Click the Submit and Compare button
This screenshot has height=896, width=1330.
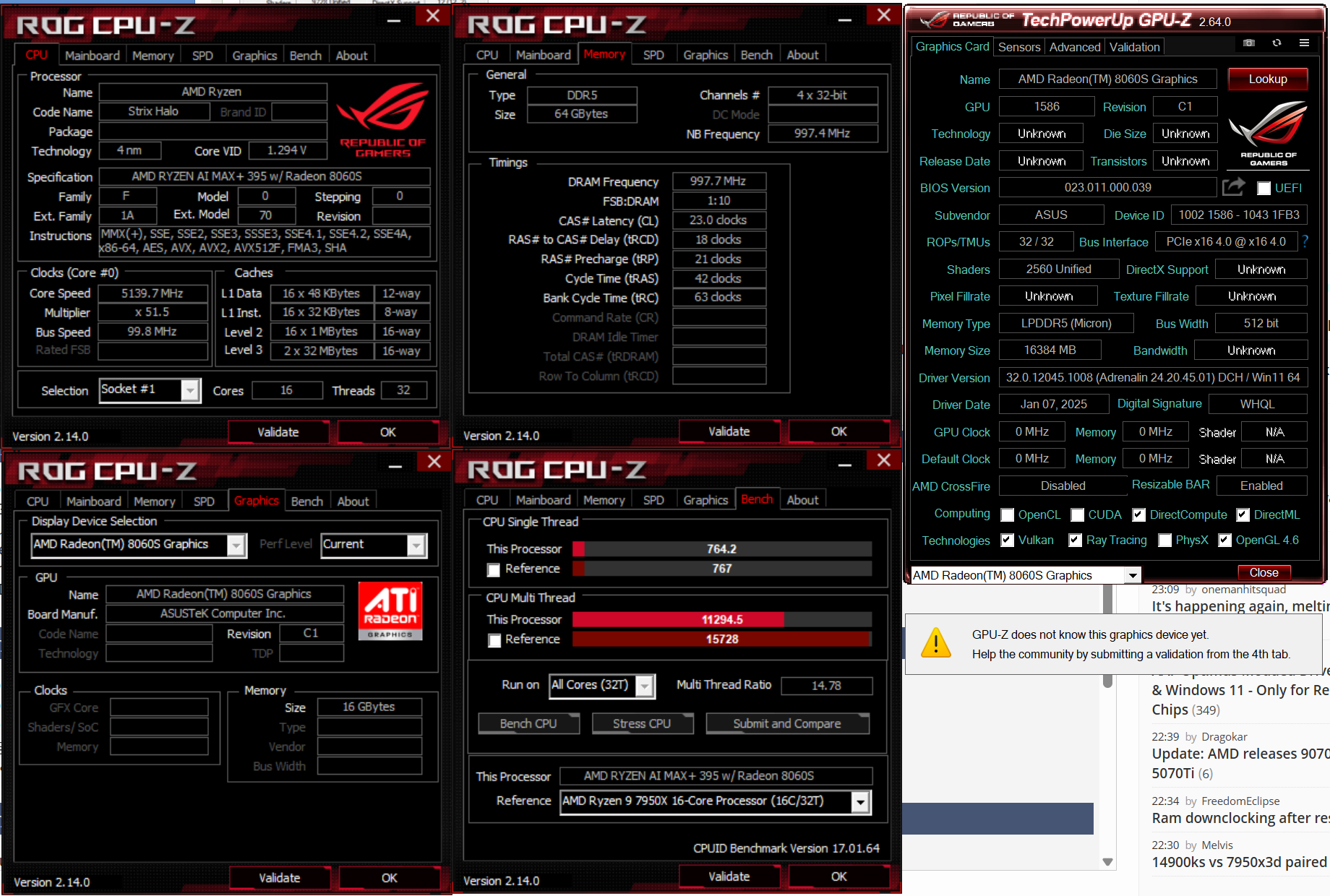pos(787,724)
